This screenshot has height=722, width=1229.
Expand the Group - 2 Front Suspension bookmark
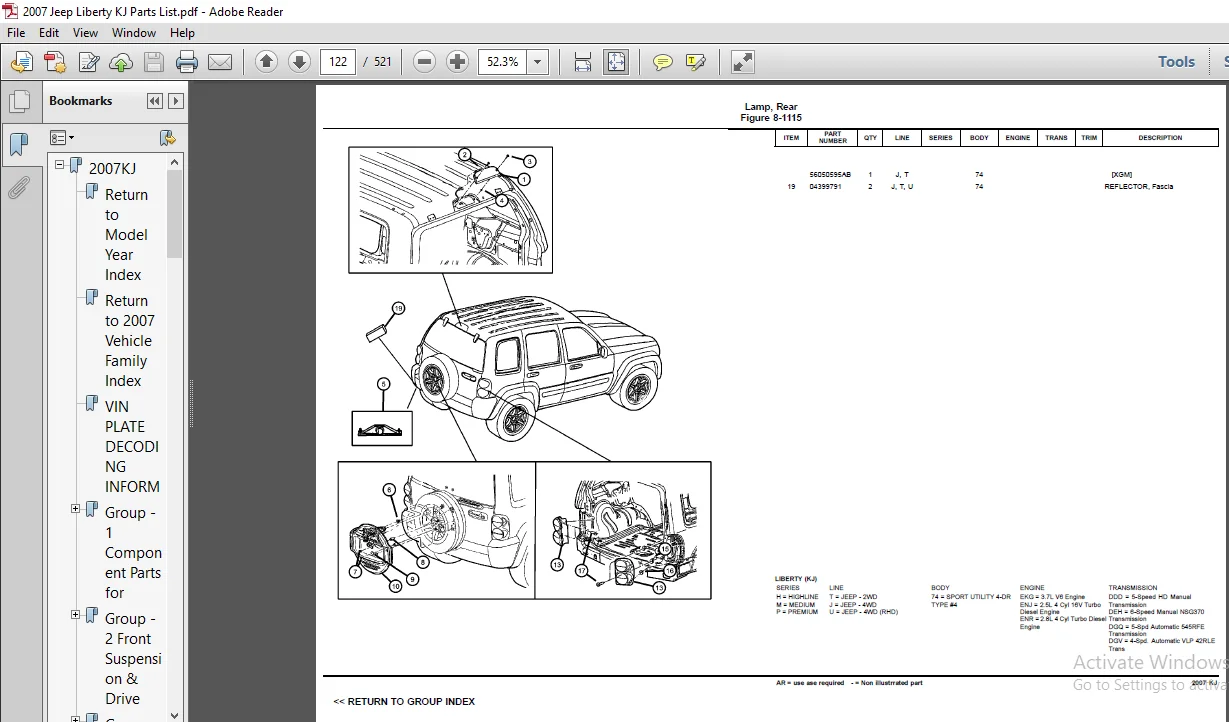pos(76,615)
